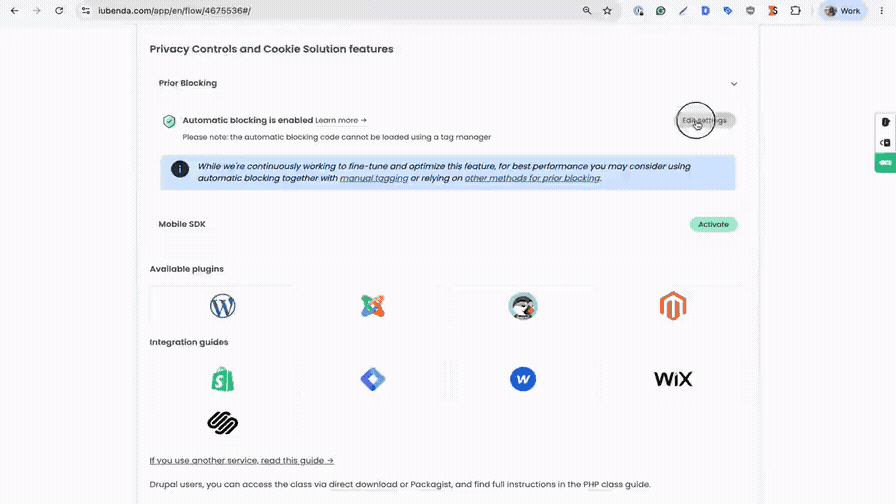Click the address bar URL

click(x=174, y=11)
